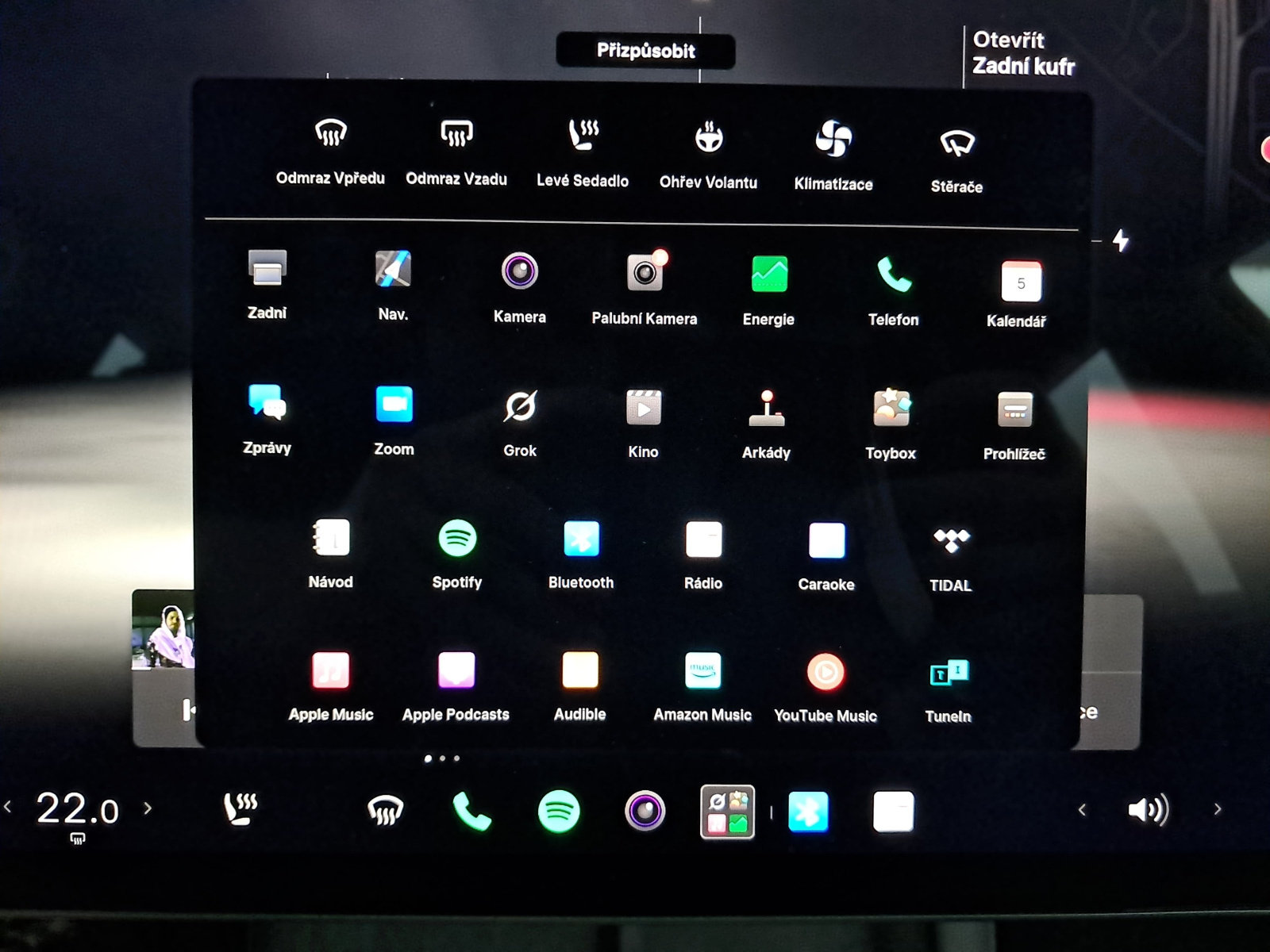Open Palubní Kamera dashcam
1270x952 pixels.
point(645,289)
